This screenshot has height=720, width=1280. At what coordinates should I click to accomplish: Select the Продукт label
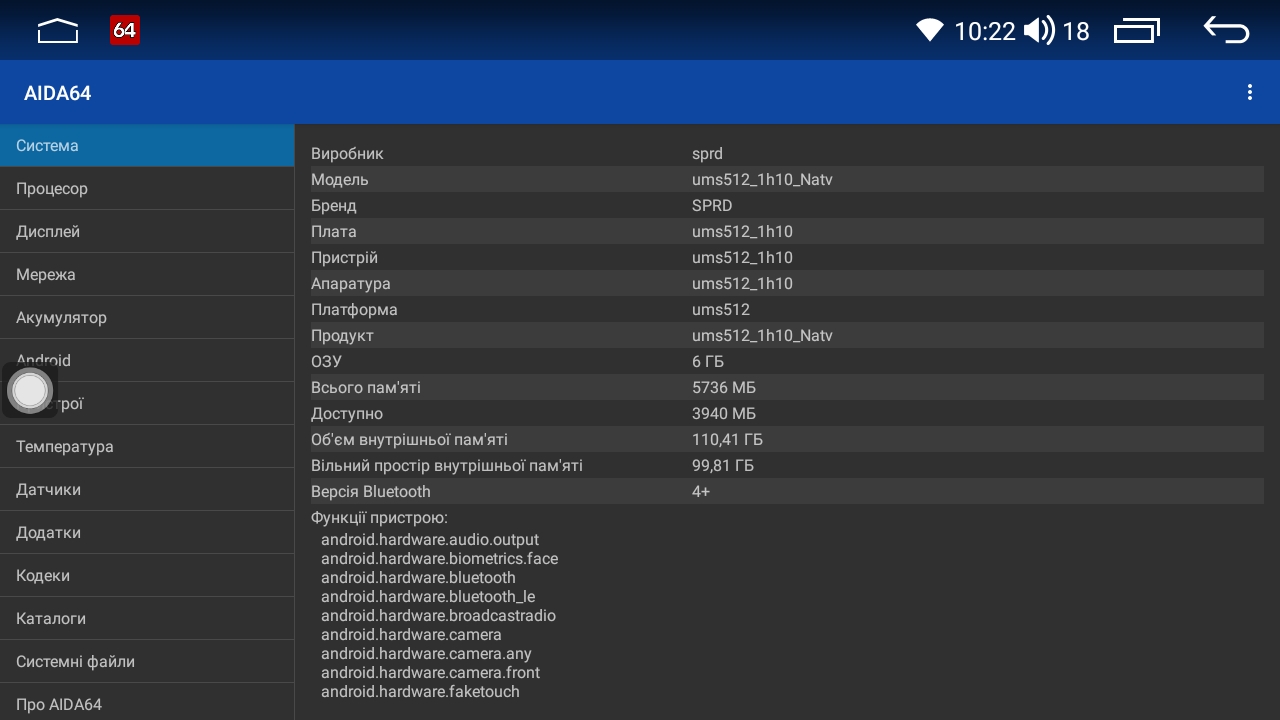342,336
